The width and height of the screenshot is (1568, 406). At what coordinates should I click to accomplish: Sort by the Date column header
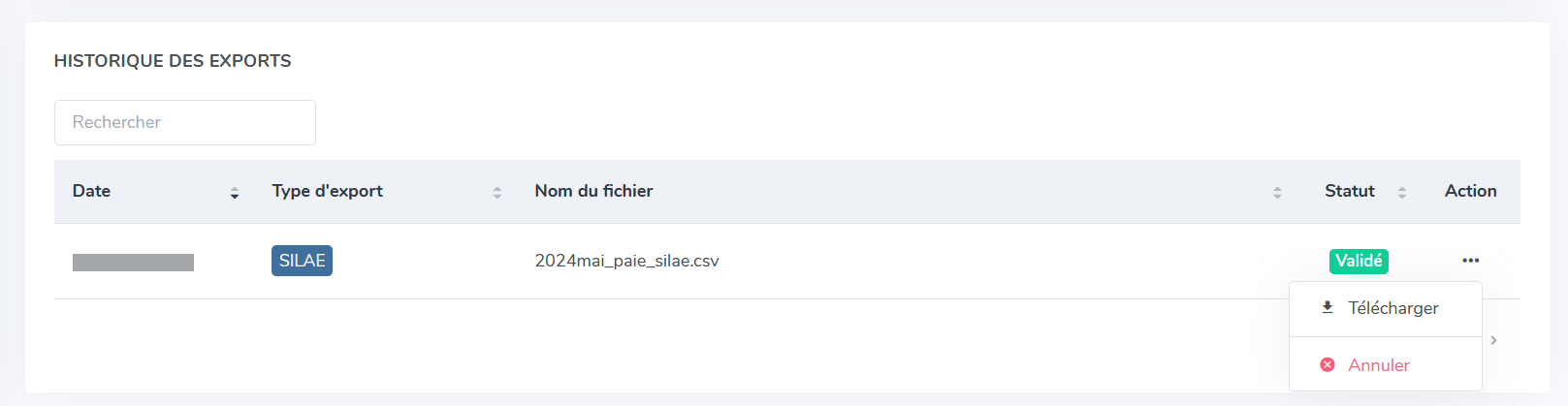coord(91,191)
